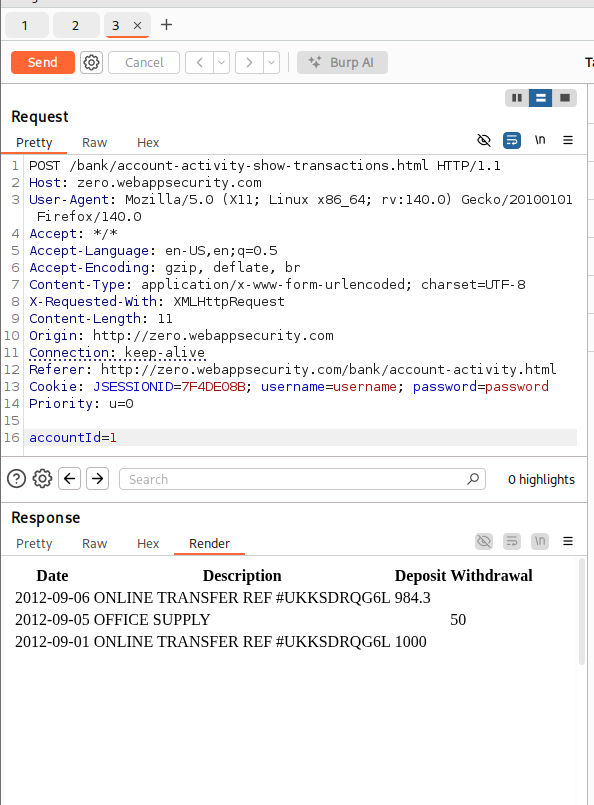Toggle line wrap in Response panel
This screenshot has height=805, width=594.
click(x=512, y=541)
